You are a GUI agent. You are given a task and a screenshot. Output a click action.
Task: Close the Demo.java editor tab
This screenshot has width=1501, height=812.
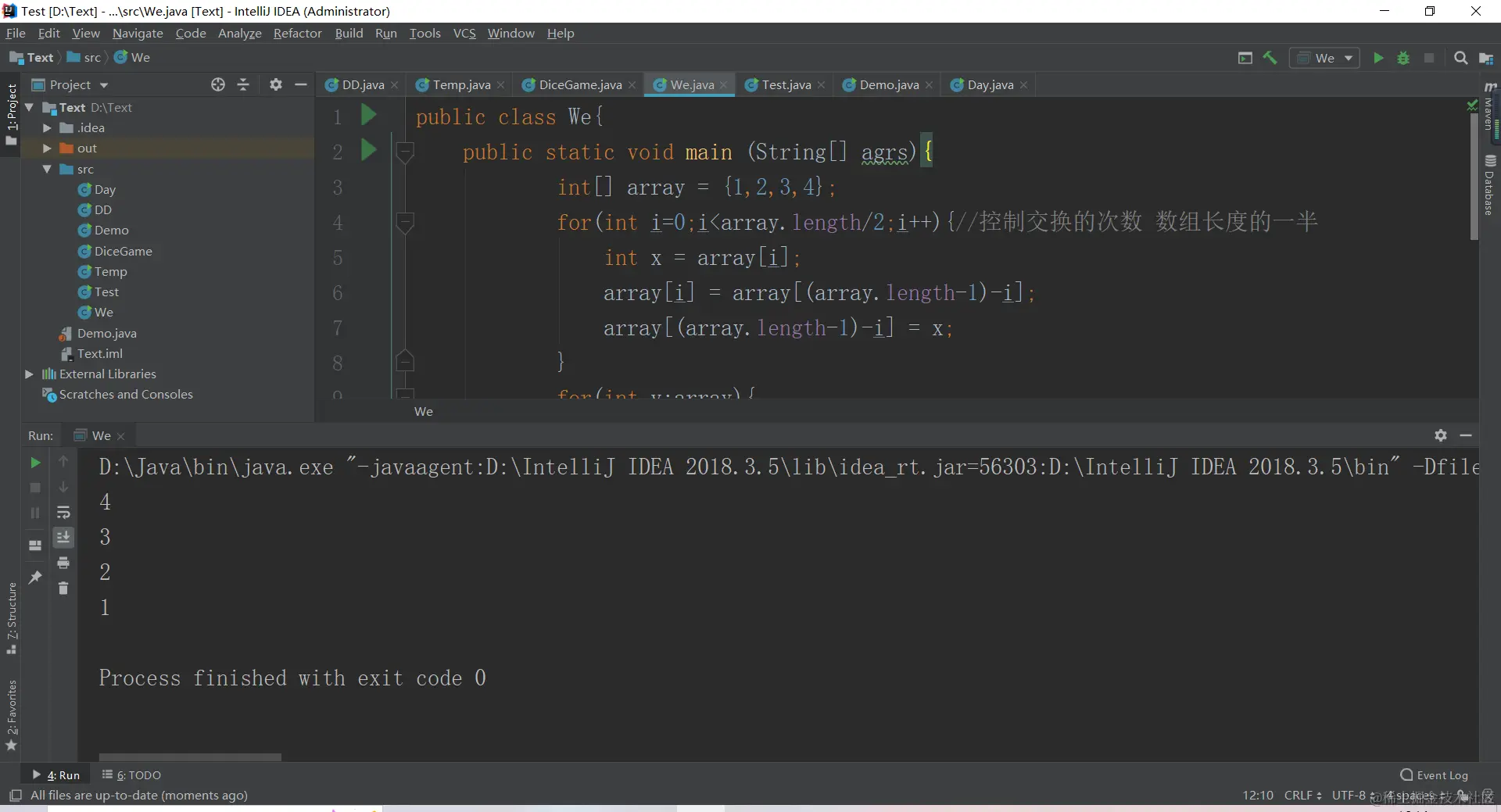[929, 85]
